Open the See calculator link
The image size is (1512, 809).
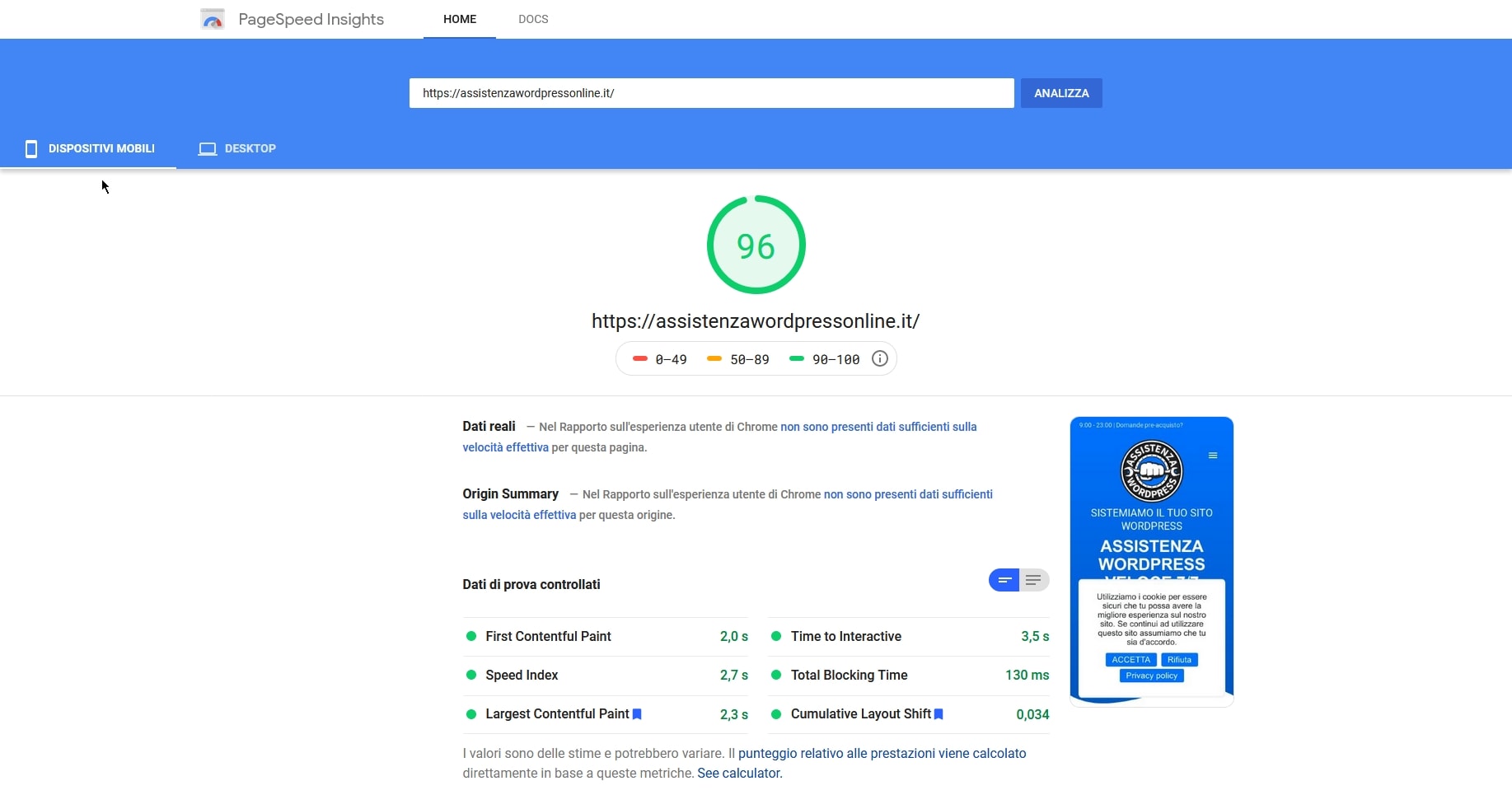[x=740, y=773]
